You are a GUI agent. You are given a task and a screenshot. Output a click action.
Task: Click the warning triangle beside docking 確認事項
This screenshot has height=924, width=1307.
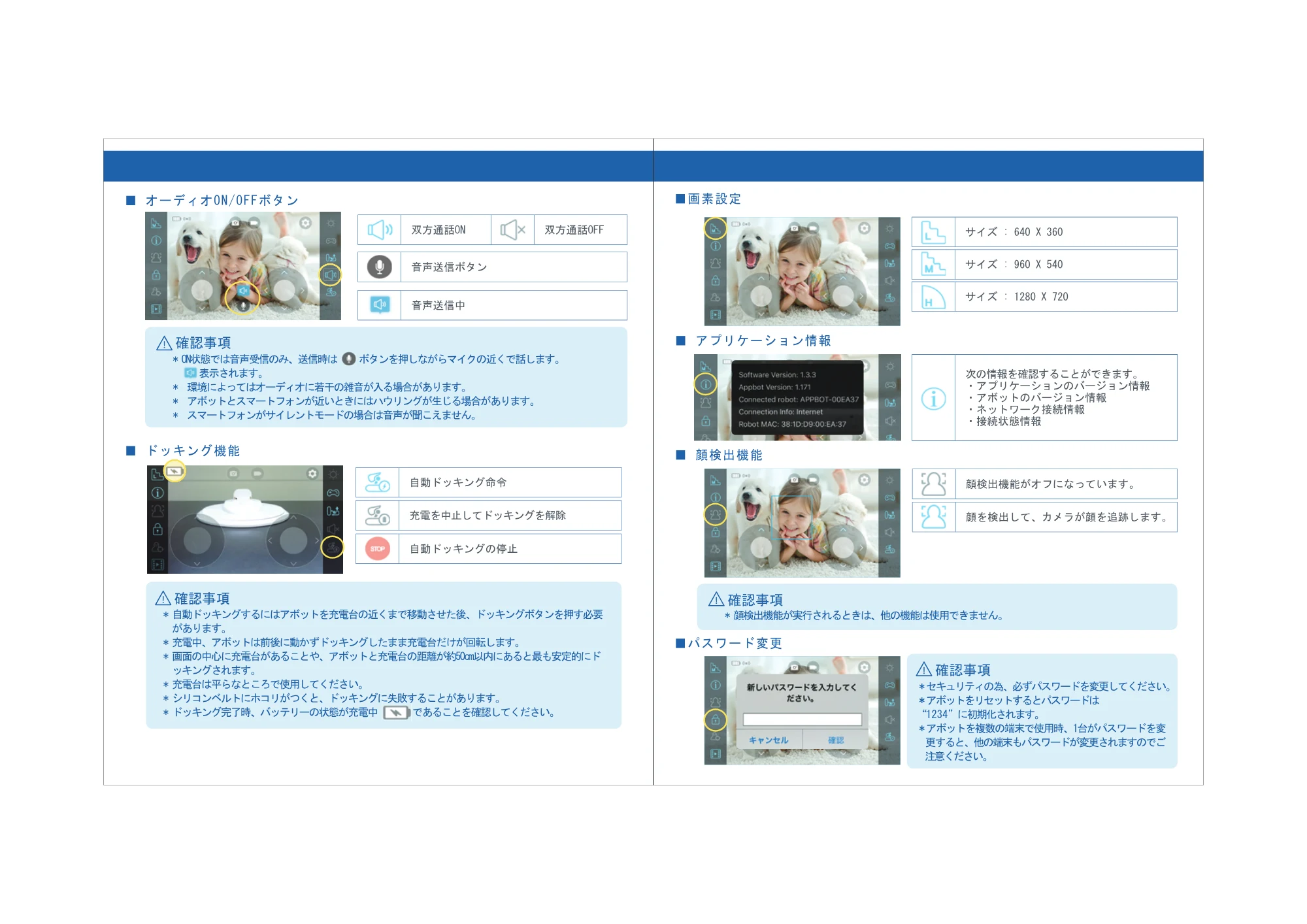click(163, 599)
